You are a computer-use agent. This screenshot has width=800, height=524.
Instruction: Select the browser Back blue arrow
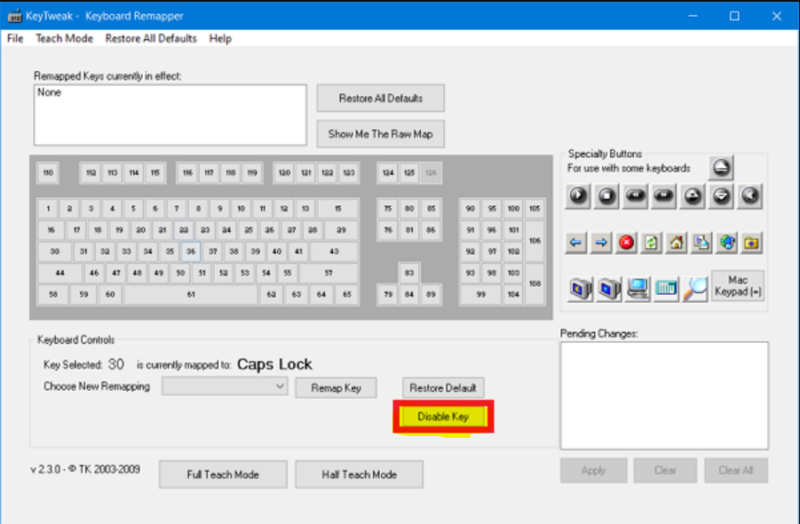(x=577, y=242)
